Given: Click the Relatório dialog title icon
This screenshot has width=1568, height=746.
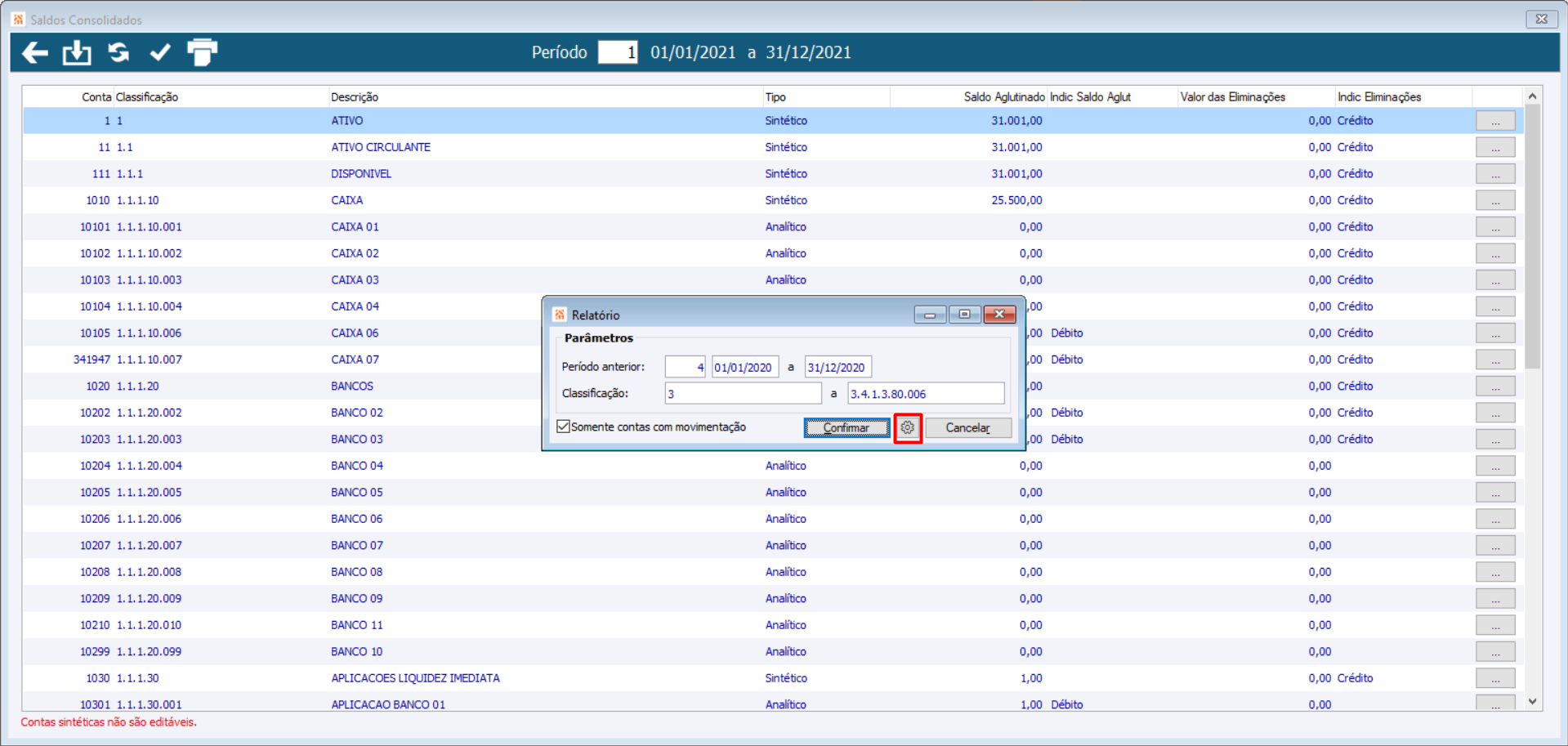Looking at the screenshot, I should (x=560, y=315).
